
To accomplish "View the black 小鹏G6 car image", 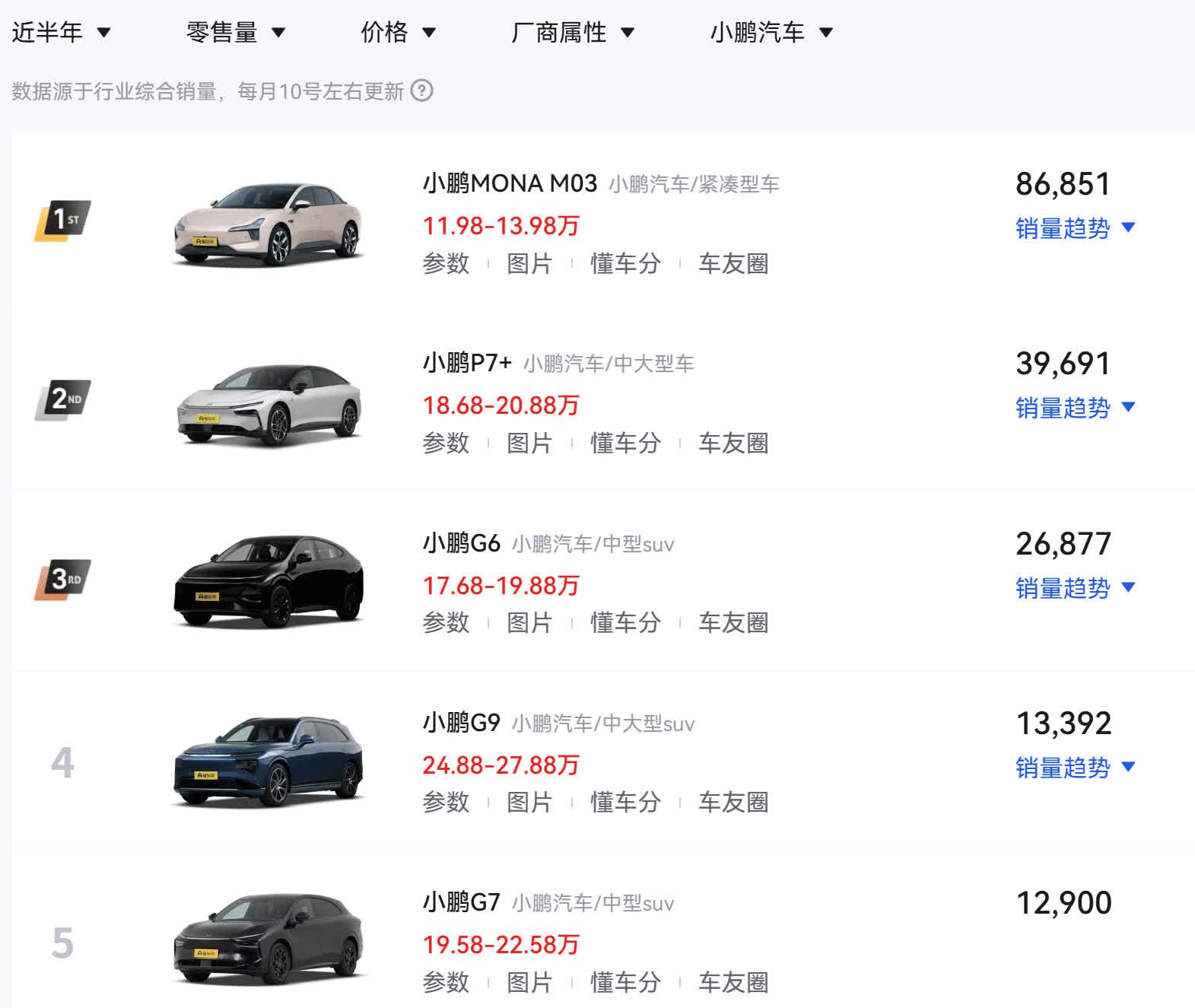I will pyautogui.click(x=268, y=582).
